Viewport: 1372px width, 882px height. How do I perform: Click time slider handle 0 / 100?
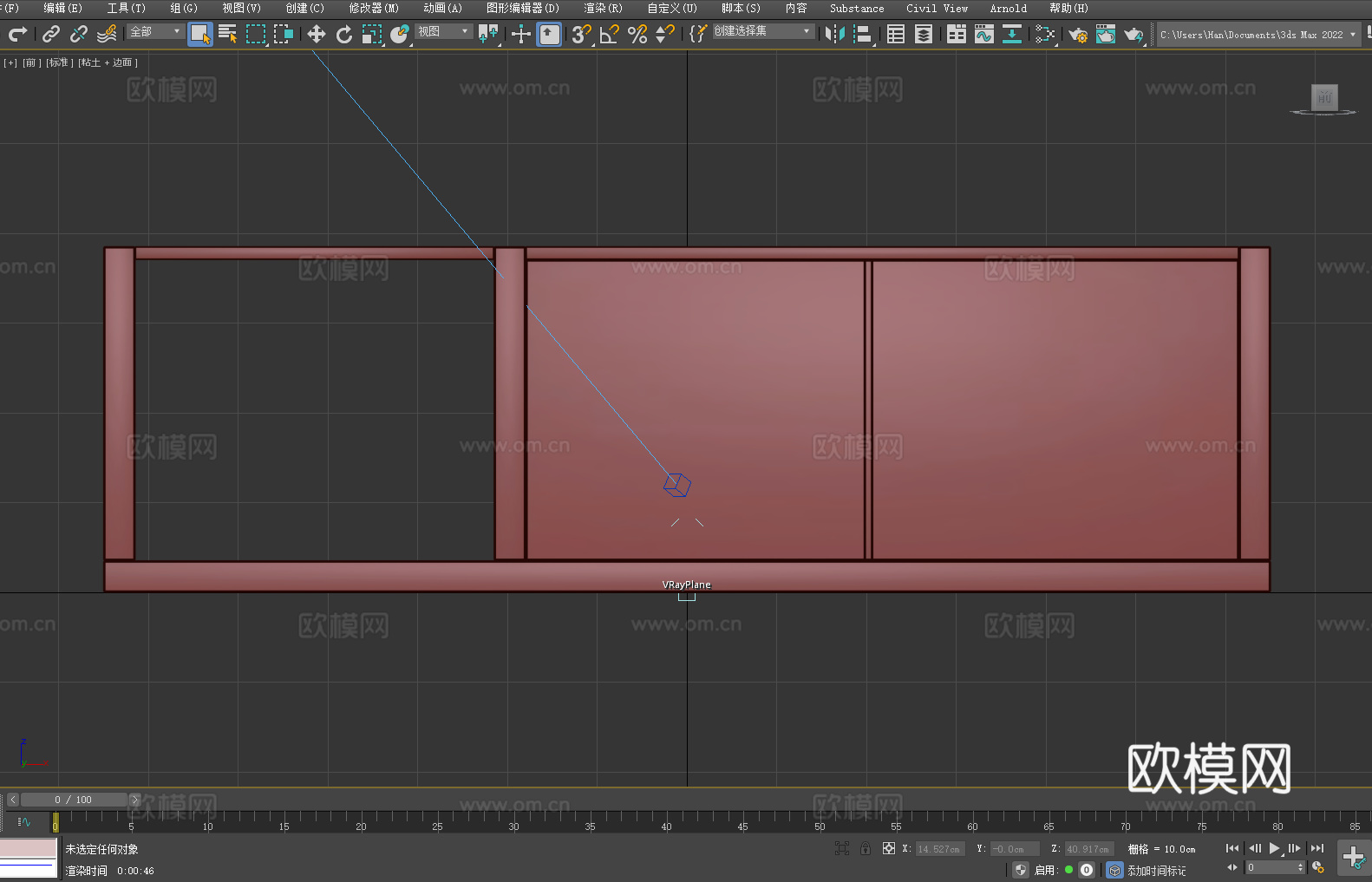74,800
